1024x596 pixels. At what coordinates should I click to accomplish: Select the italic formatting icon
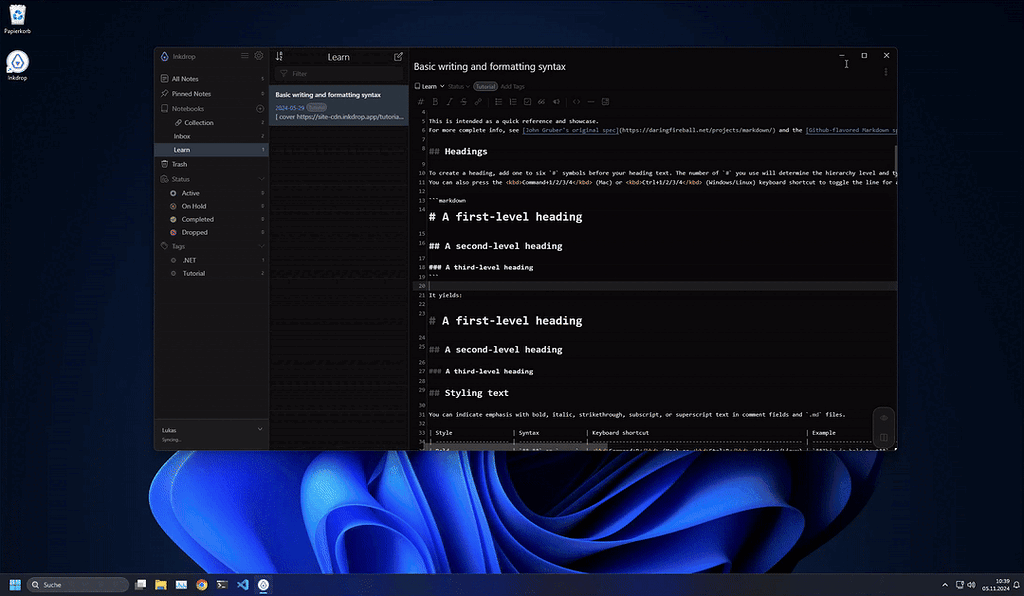(x=449, y=101)
